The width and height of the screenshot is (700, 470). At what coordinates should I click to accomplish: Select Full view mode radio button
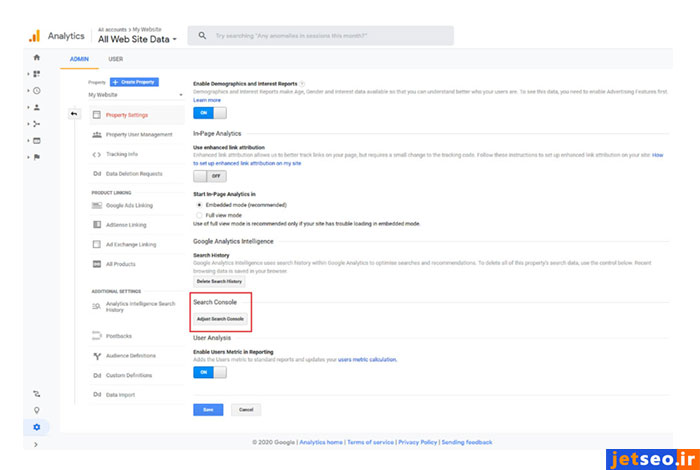tap(198, 214)
